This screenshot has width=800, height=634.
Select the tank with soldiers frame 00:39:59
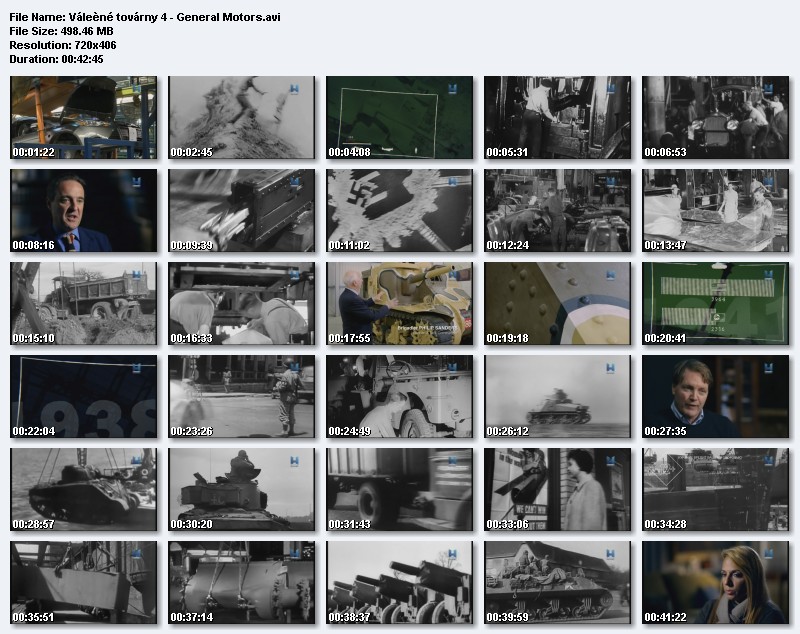tap(557, 582)
